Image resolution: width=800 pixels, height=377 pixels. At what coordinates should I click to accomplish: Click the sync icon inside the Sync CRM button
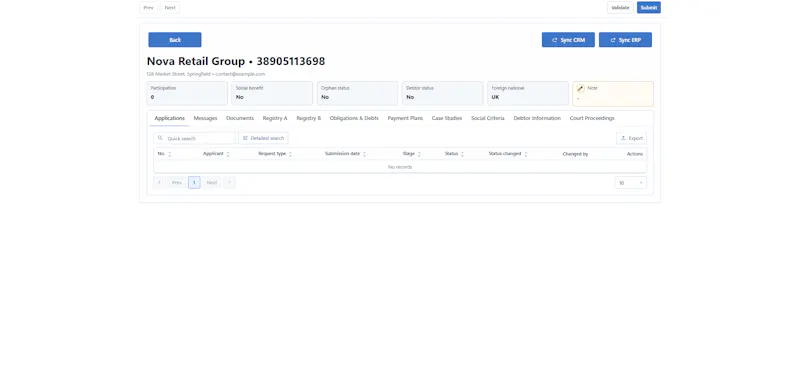point(555,40)
